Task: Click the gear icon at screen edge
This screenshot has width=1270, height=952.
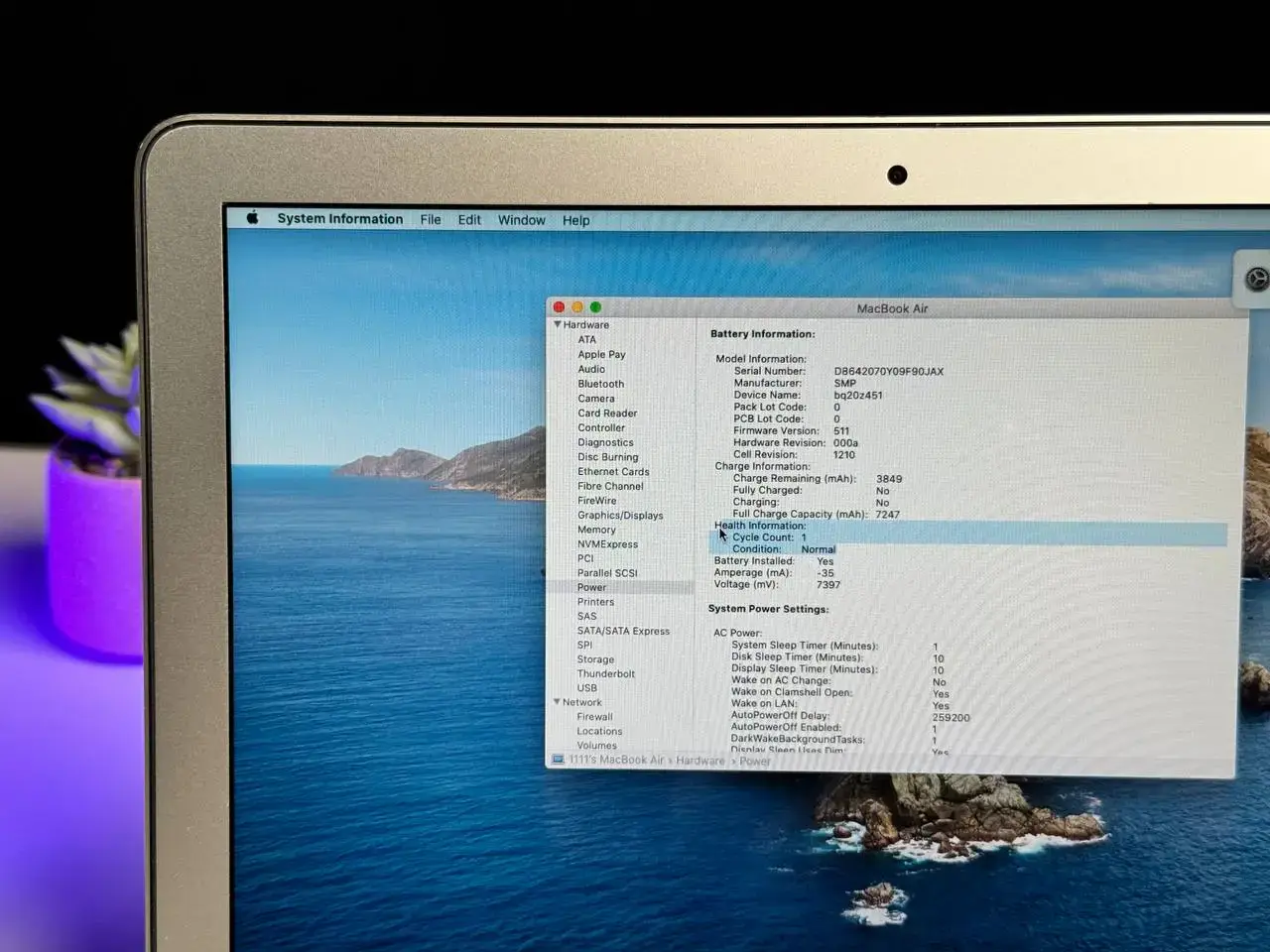Action: point(1256,279)
